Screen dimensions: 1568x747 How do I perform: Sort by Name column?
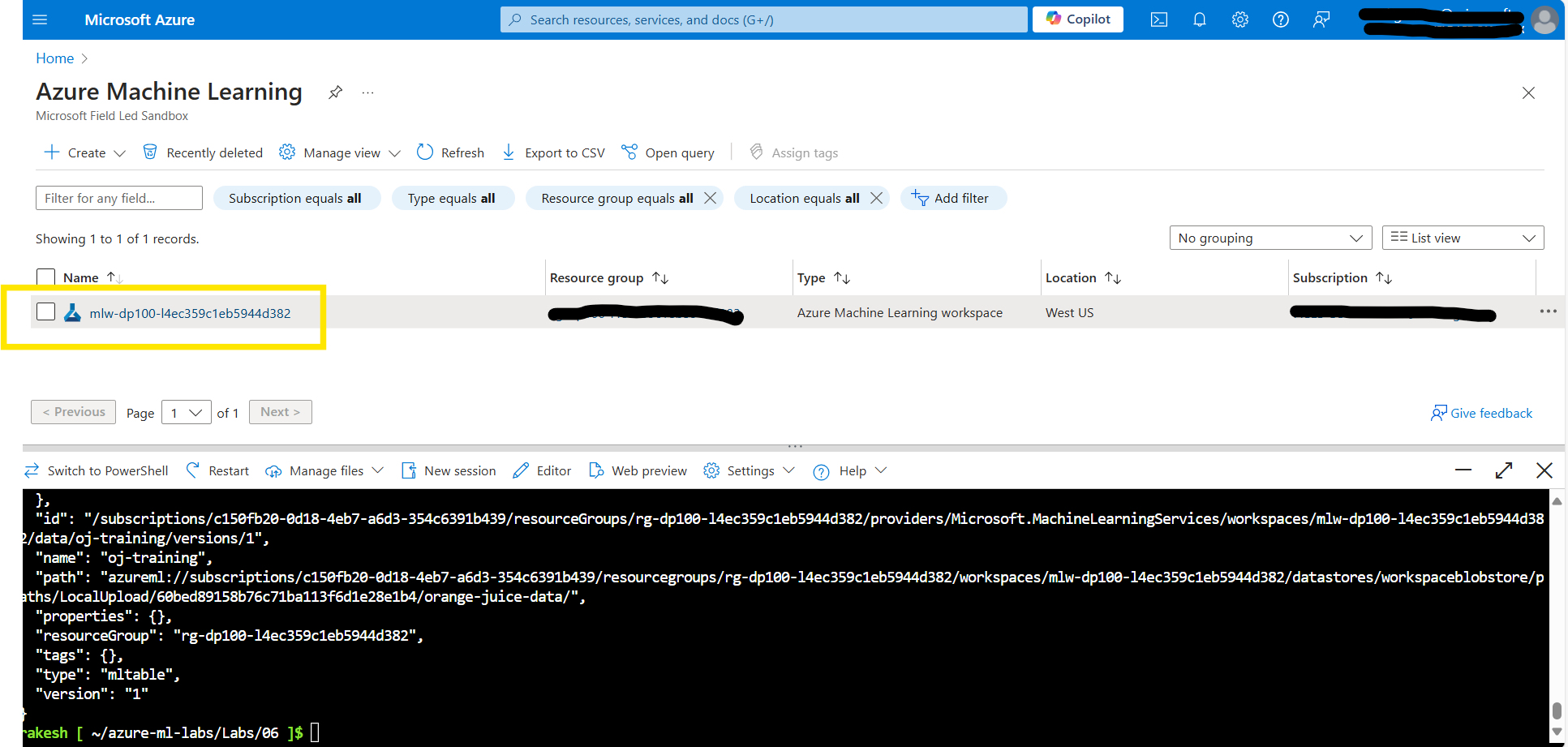click(x=92, y=277)
